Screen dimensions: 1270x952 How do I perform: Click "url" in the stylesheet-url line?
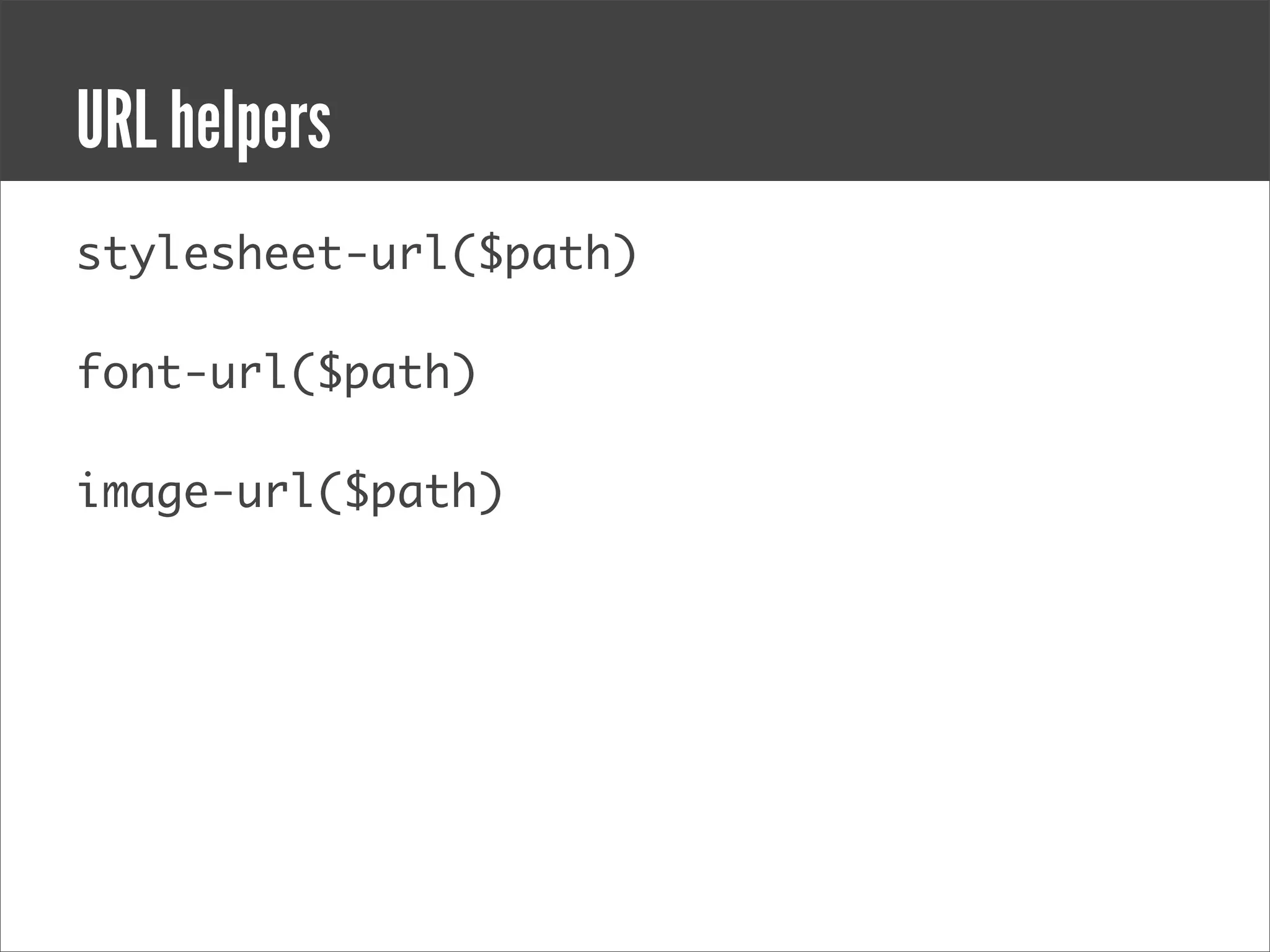click(x=409, y=254)
